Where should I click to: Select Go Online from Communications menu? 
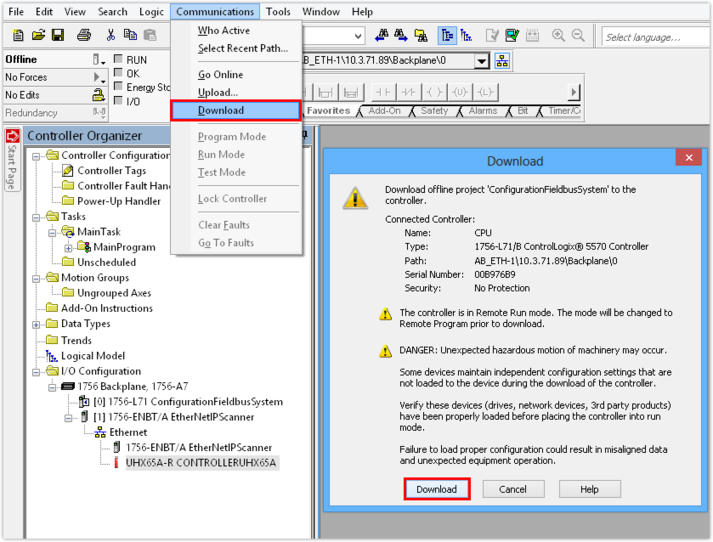coord(220,75)
